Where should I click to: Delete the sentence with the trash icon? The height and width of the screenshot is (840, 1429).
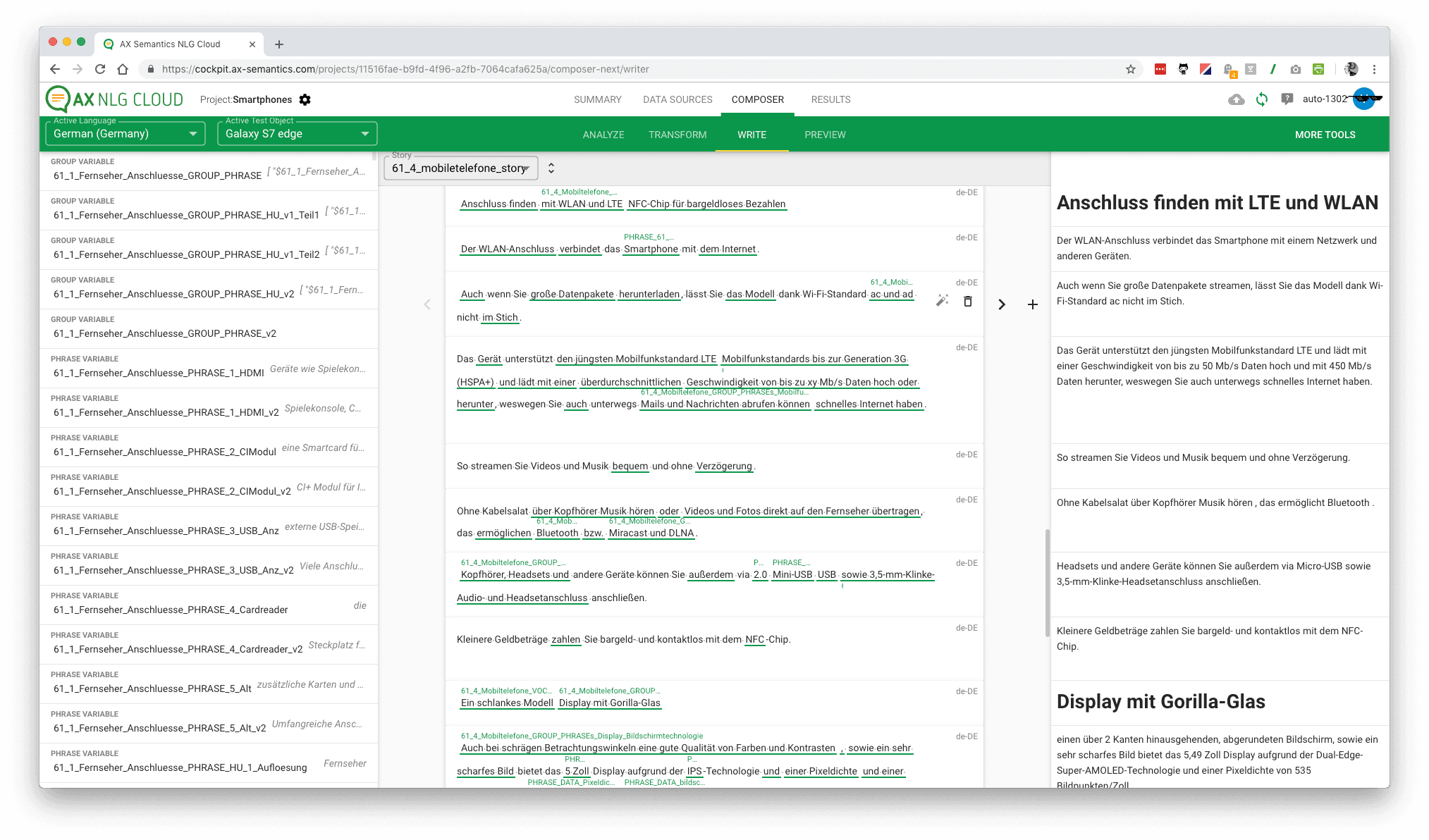tap(968, 301)
